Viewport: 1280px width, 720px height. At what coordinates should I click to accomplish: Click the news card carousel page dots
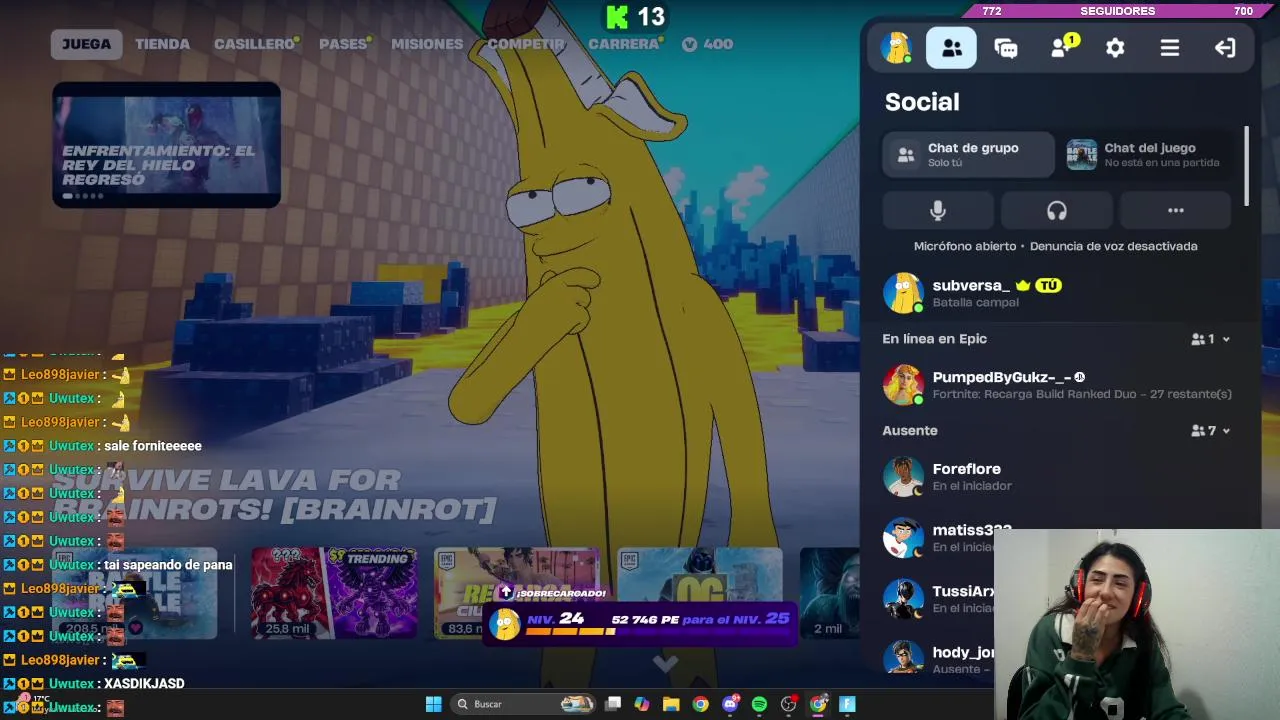(84, 196)
